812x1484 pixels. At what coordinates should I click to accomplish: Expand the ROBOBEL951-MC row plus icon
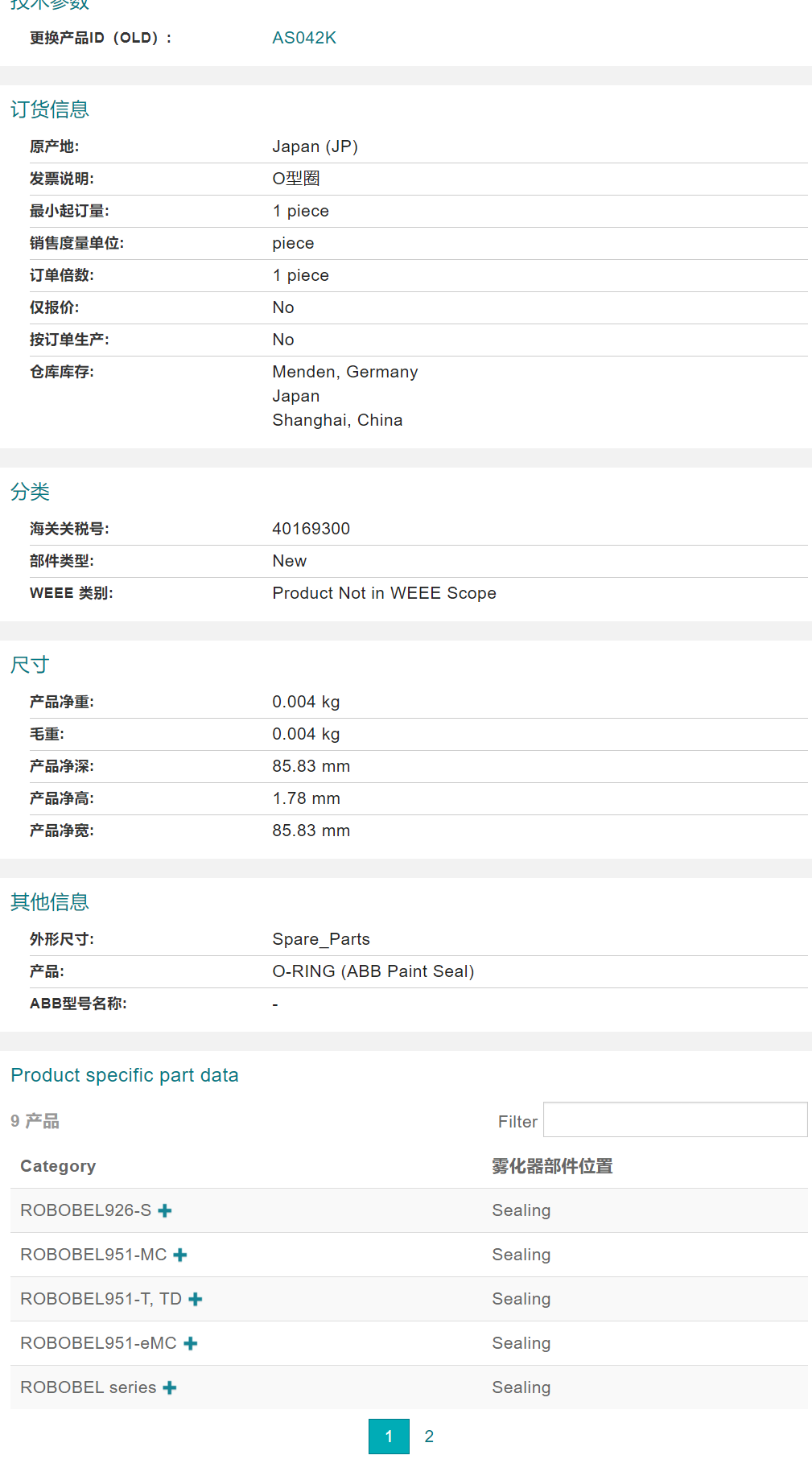[x=180, y=1255]
